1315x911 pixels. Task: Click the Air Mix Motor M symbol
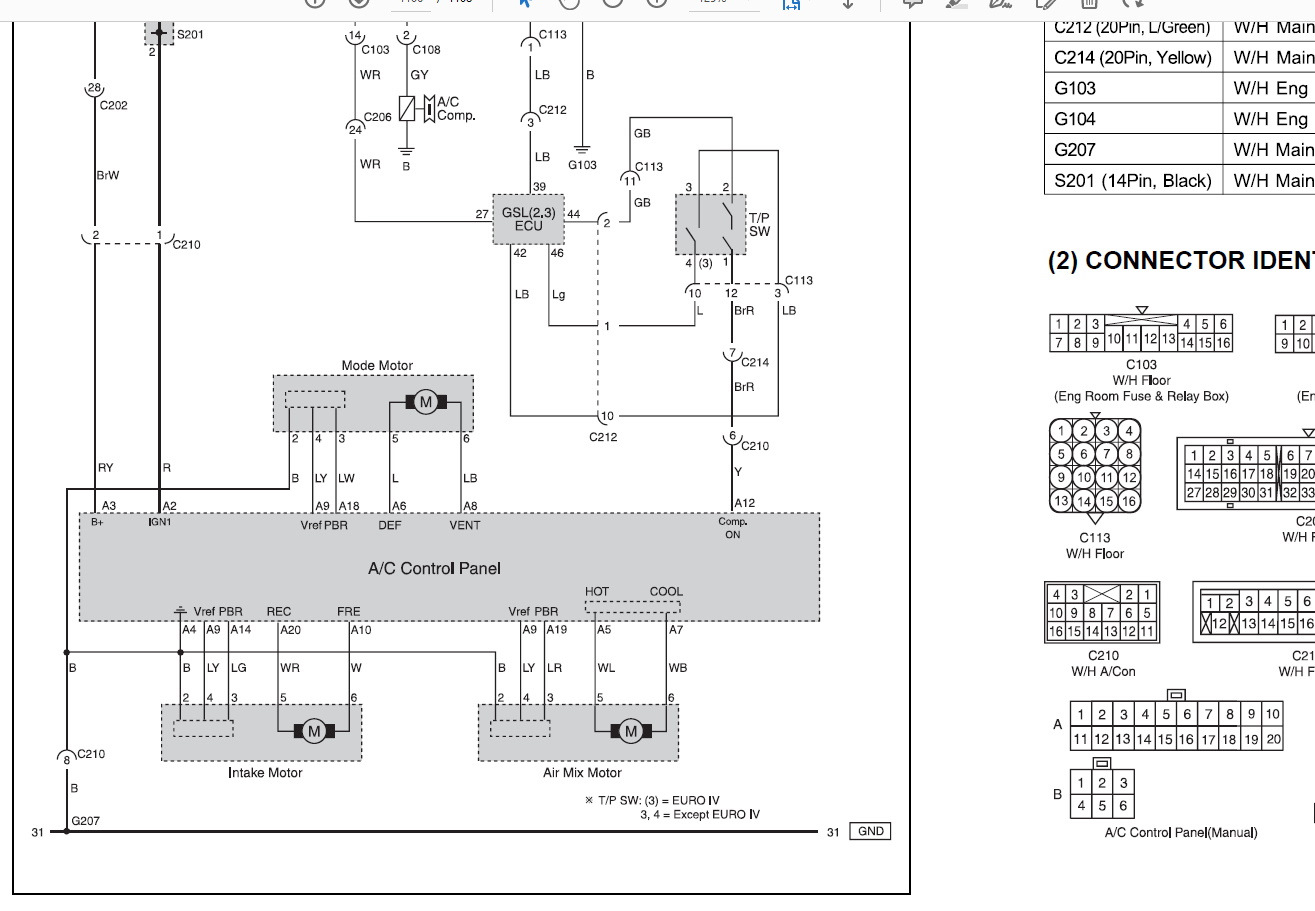[630, 731]
